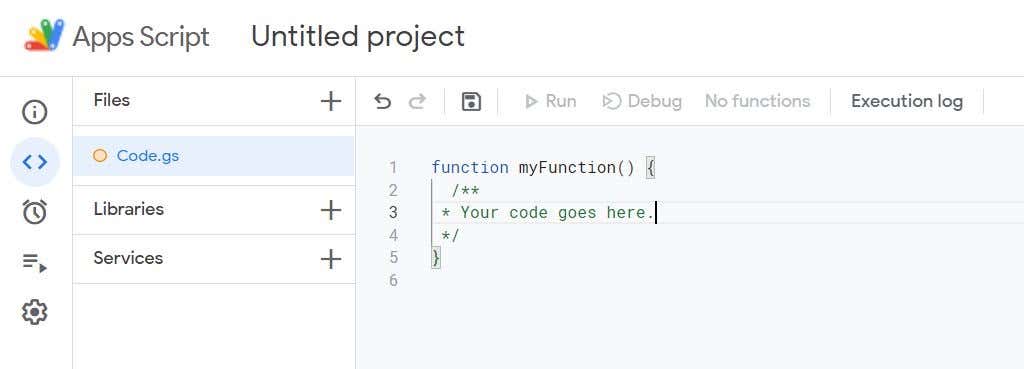Select the Editor code brackets icon
Image resolution: width=1024 pixels, height=369 pixels.
pos(35,162)
